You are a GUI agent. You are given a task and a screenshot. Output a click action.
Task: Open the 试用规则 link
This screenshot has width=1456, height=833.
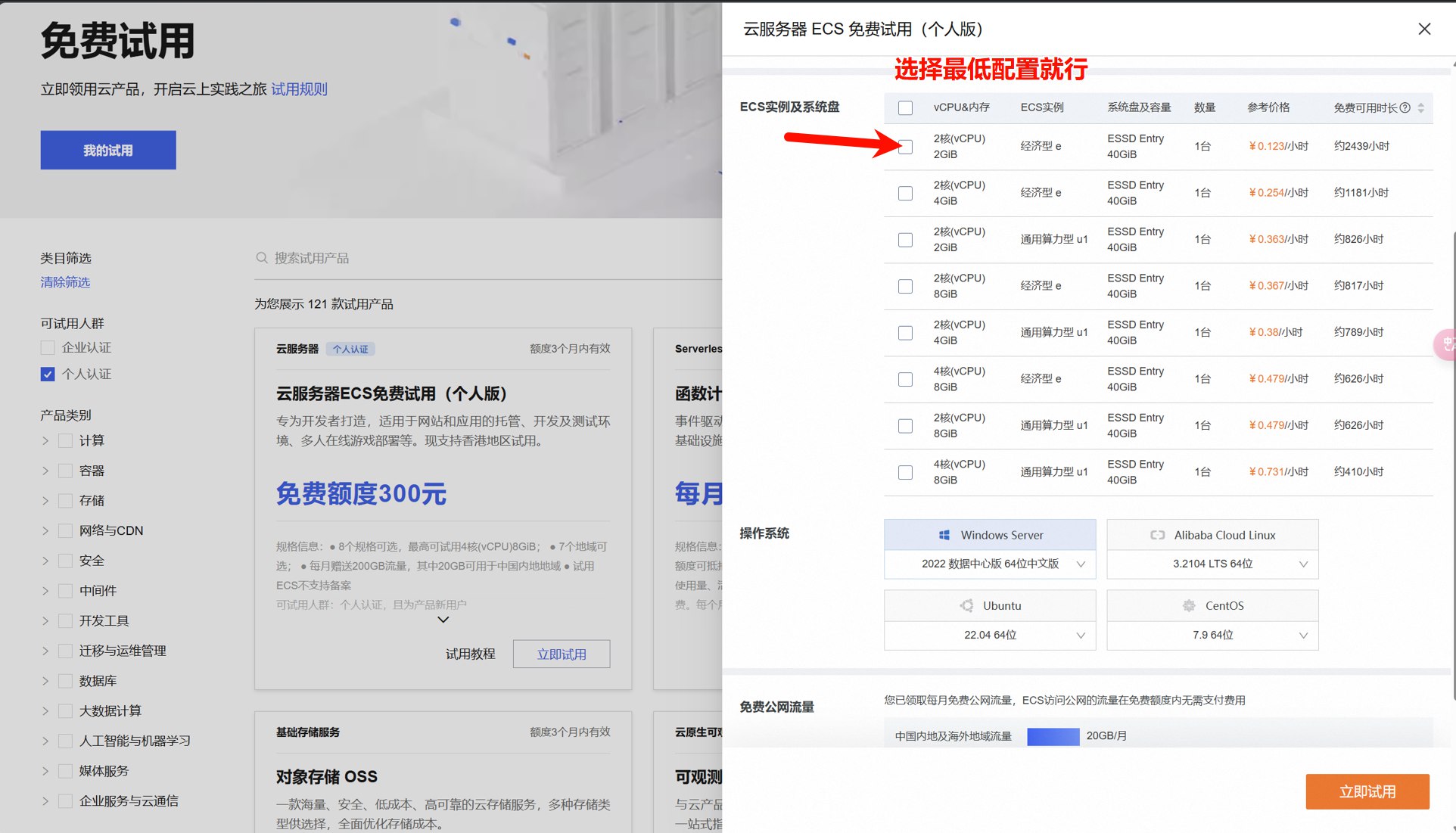[x=299, y=89]
